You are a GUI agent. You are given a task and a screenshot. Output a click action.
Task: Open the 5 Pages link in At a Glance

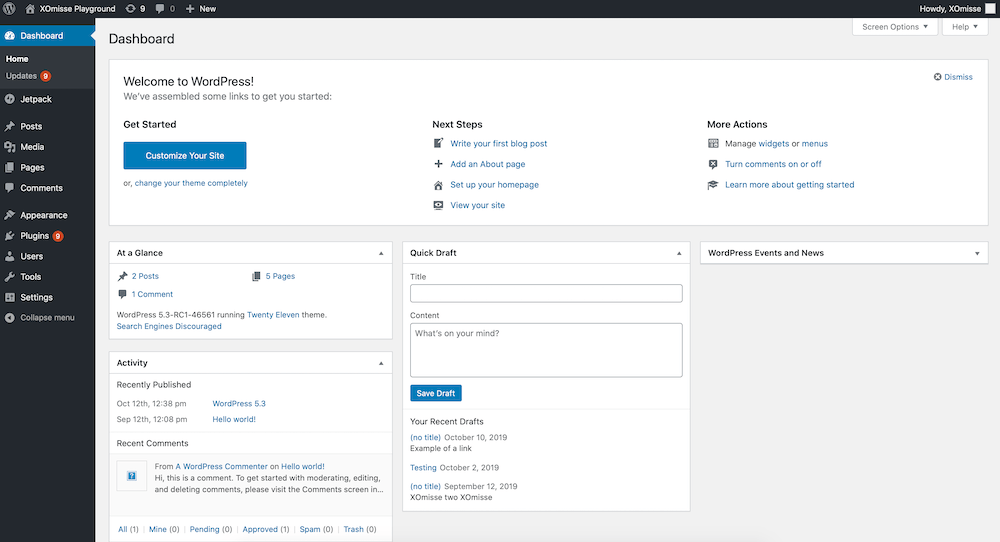[x=280, y=276]
